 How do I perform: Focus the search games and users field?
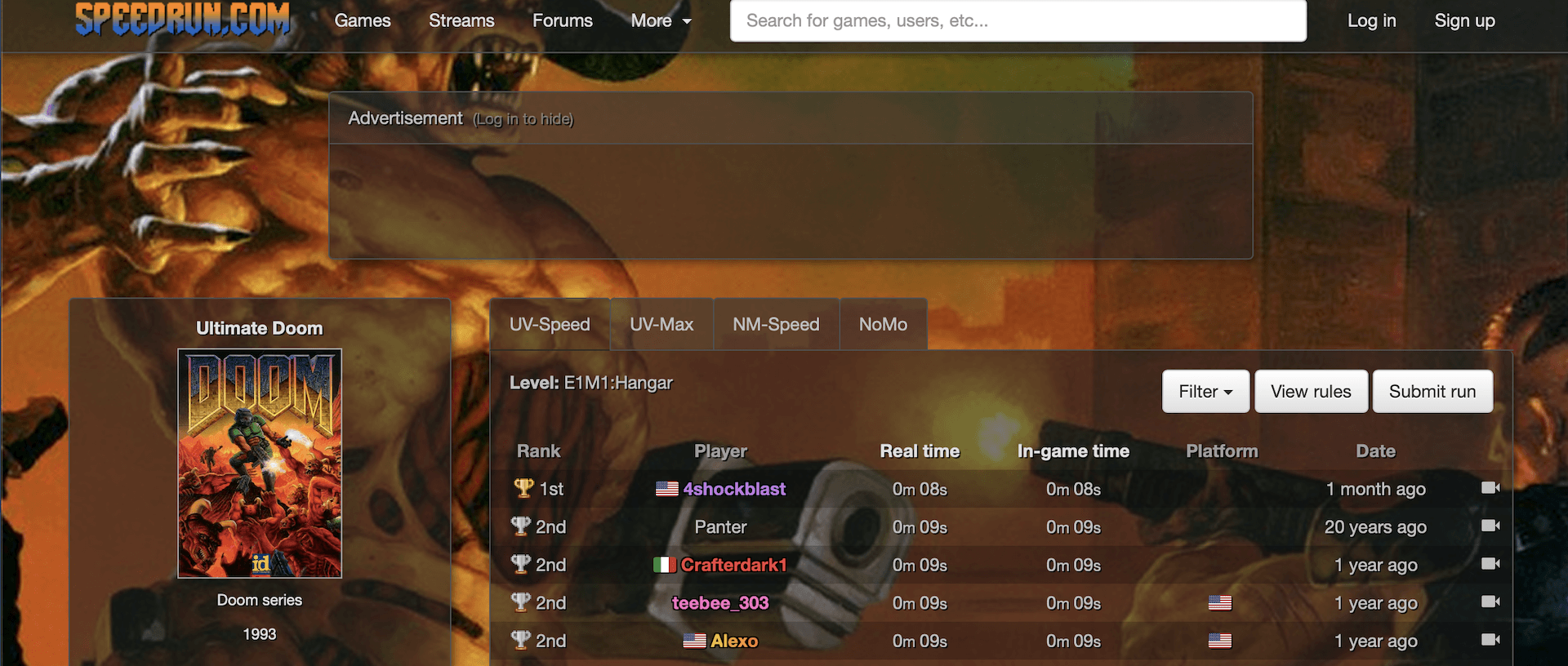1018,20
